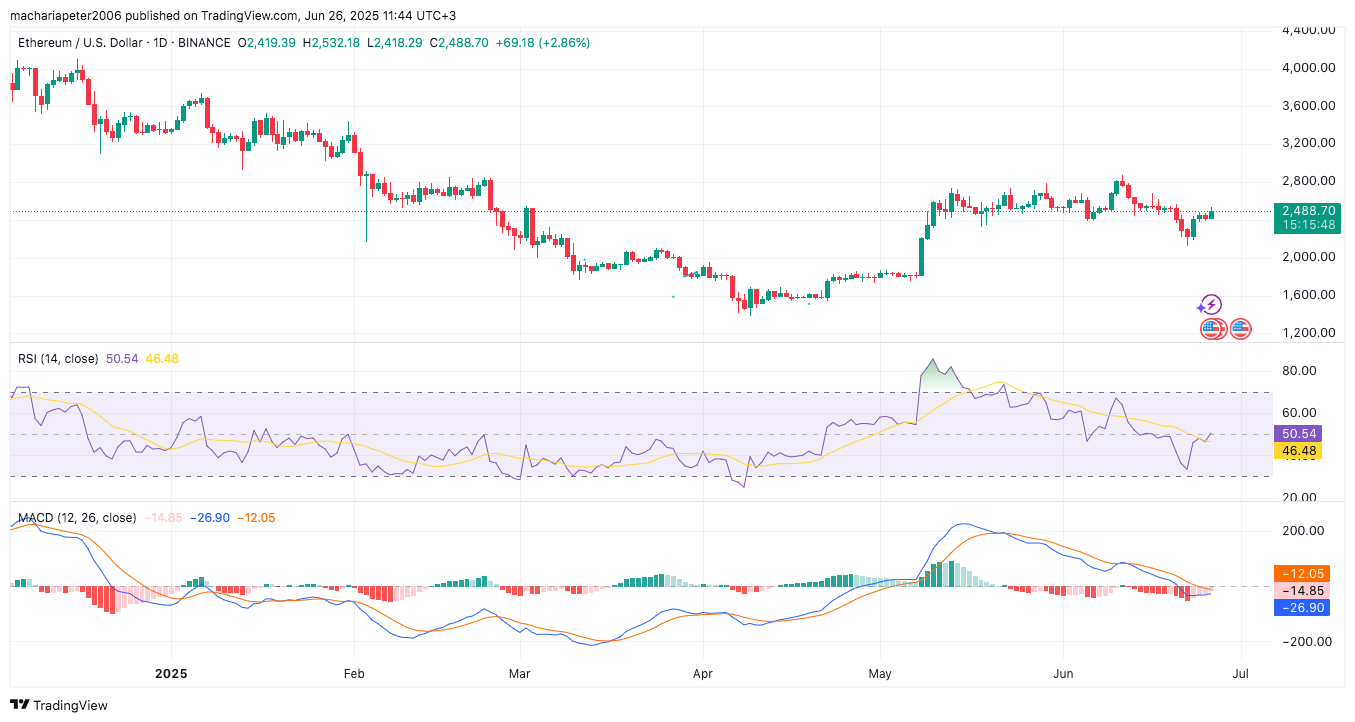Click the purple lightning news flash icon
This screenshot has height=722, width=1355.
pyautogui.click(x=1210, y=305)
